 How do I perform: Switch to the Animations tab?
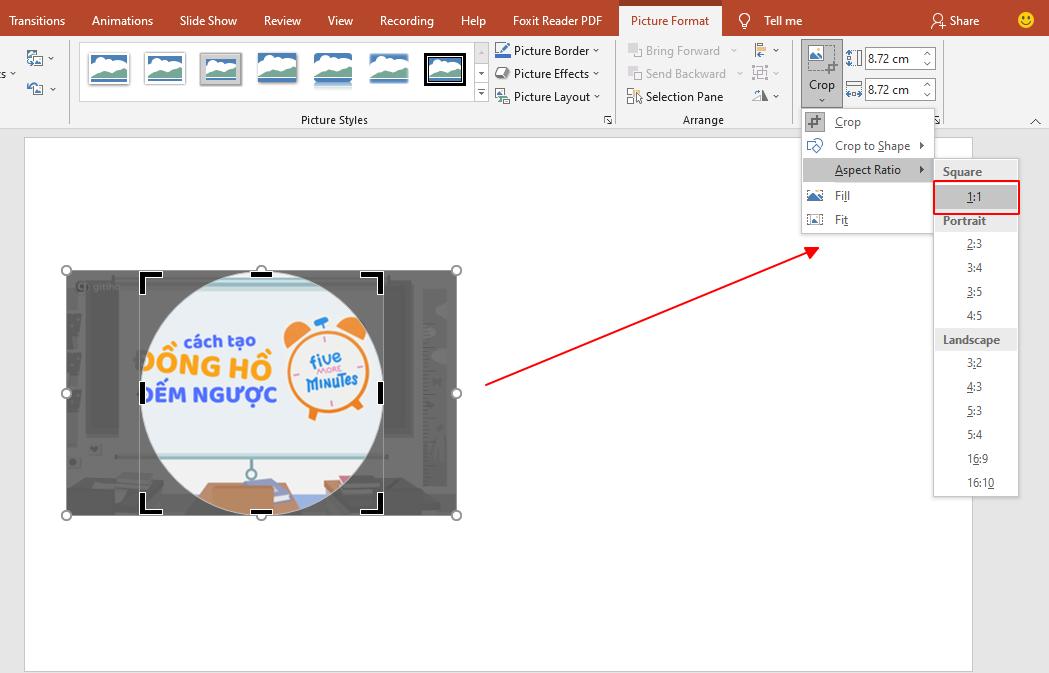pyautogui.click(x=122, y=20)
